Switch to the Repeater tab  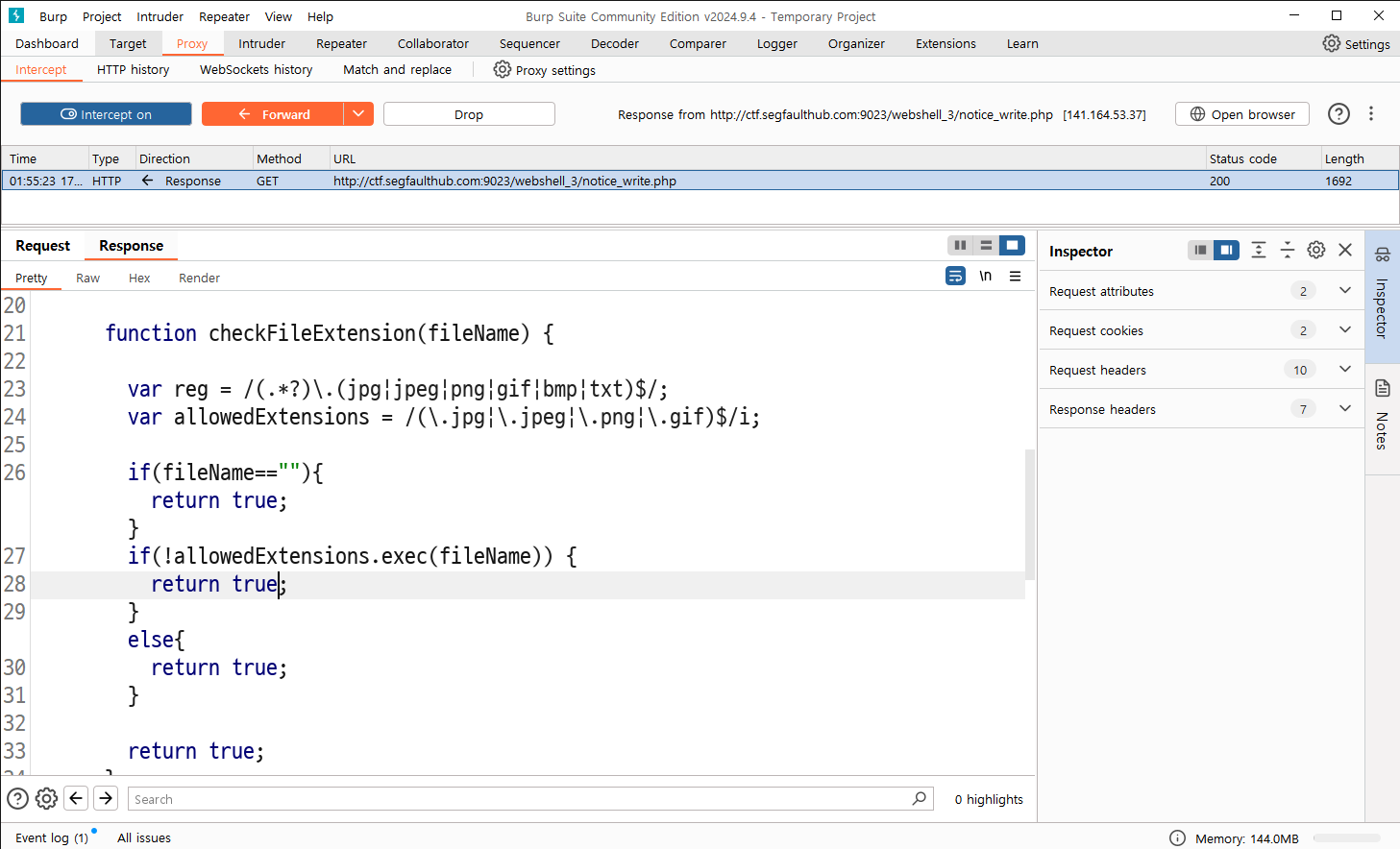click(x=341, y=43)
